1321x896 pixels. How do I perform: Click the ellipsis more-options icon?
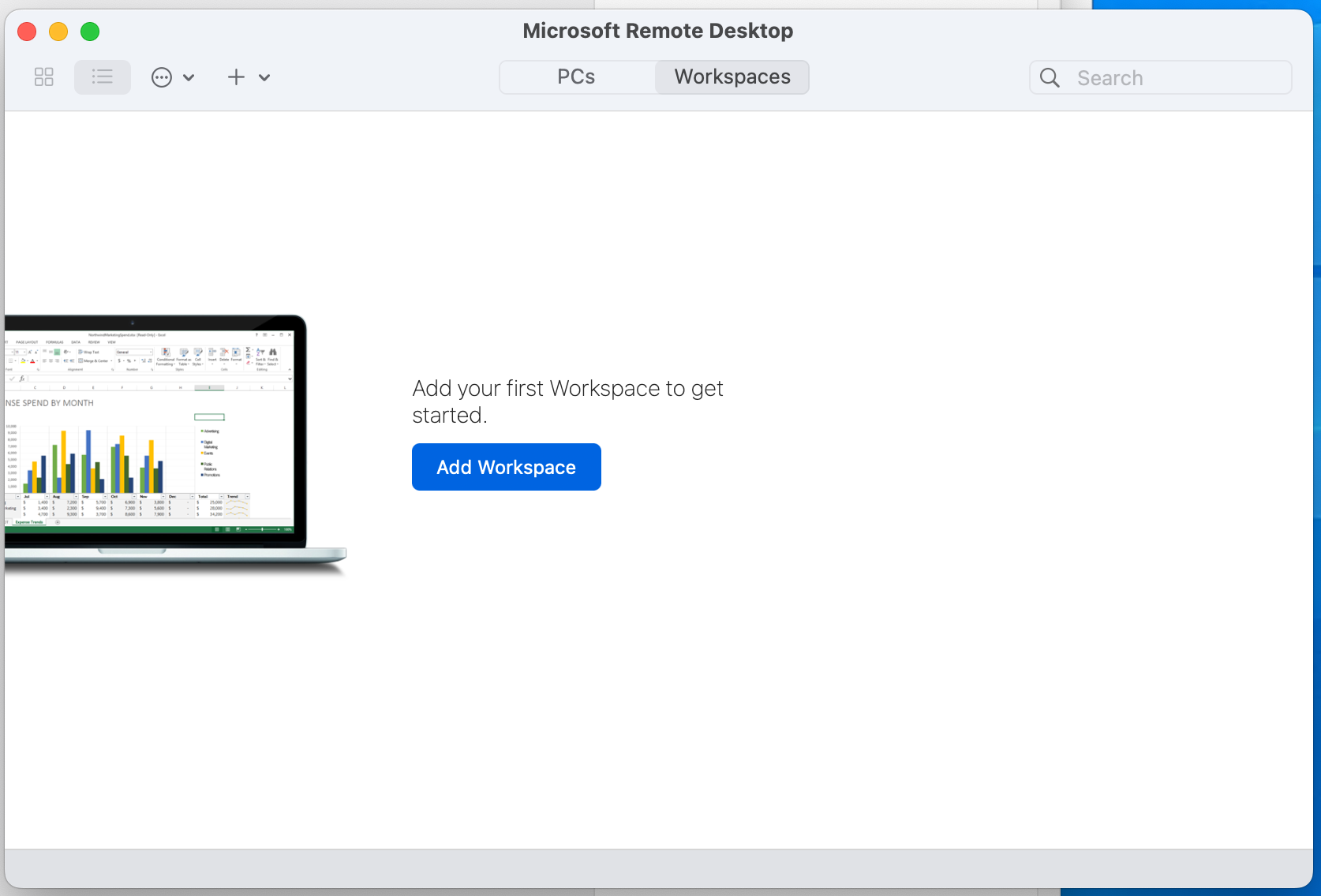point(162,77)
